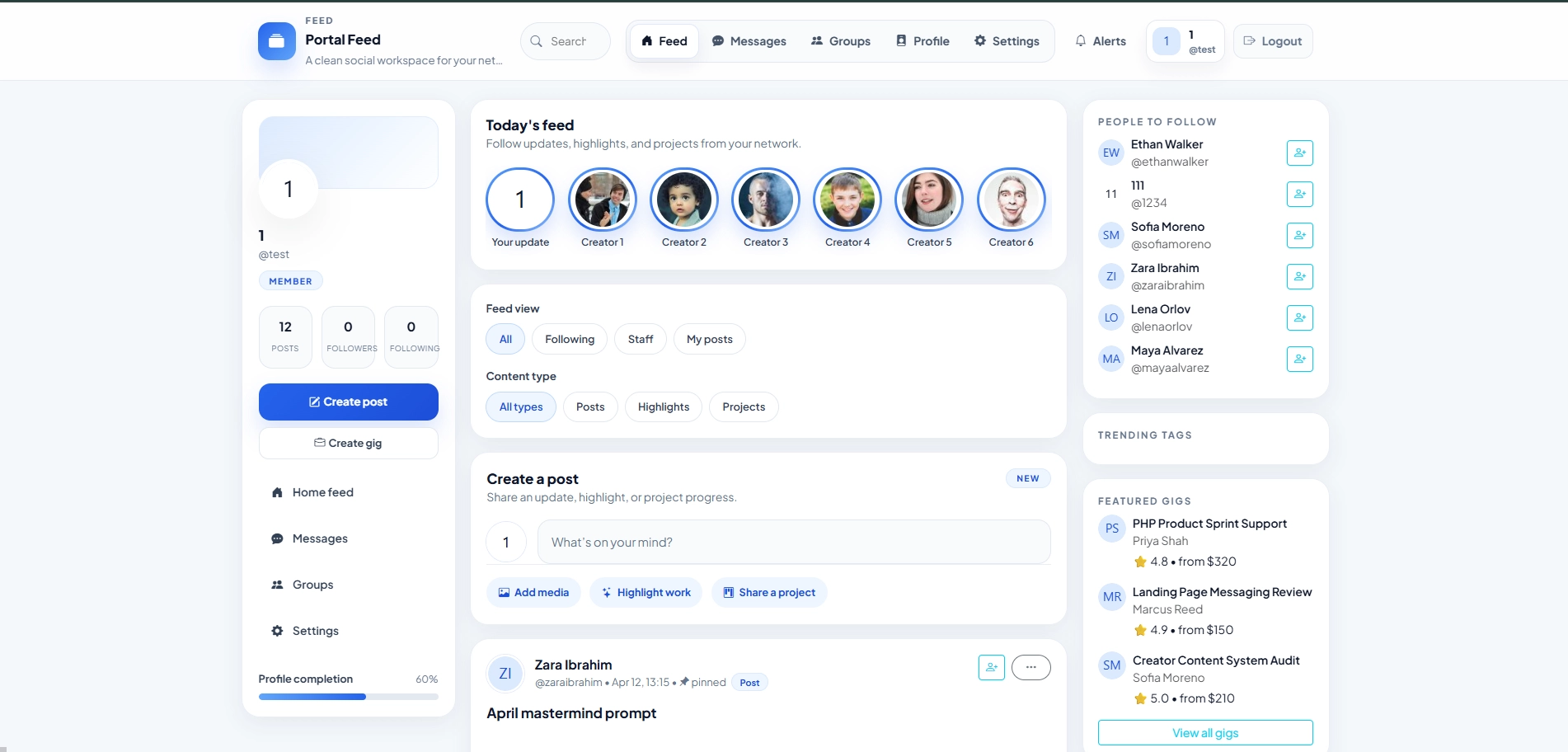View Creator 2 story

click(x=684, y=200)
